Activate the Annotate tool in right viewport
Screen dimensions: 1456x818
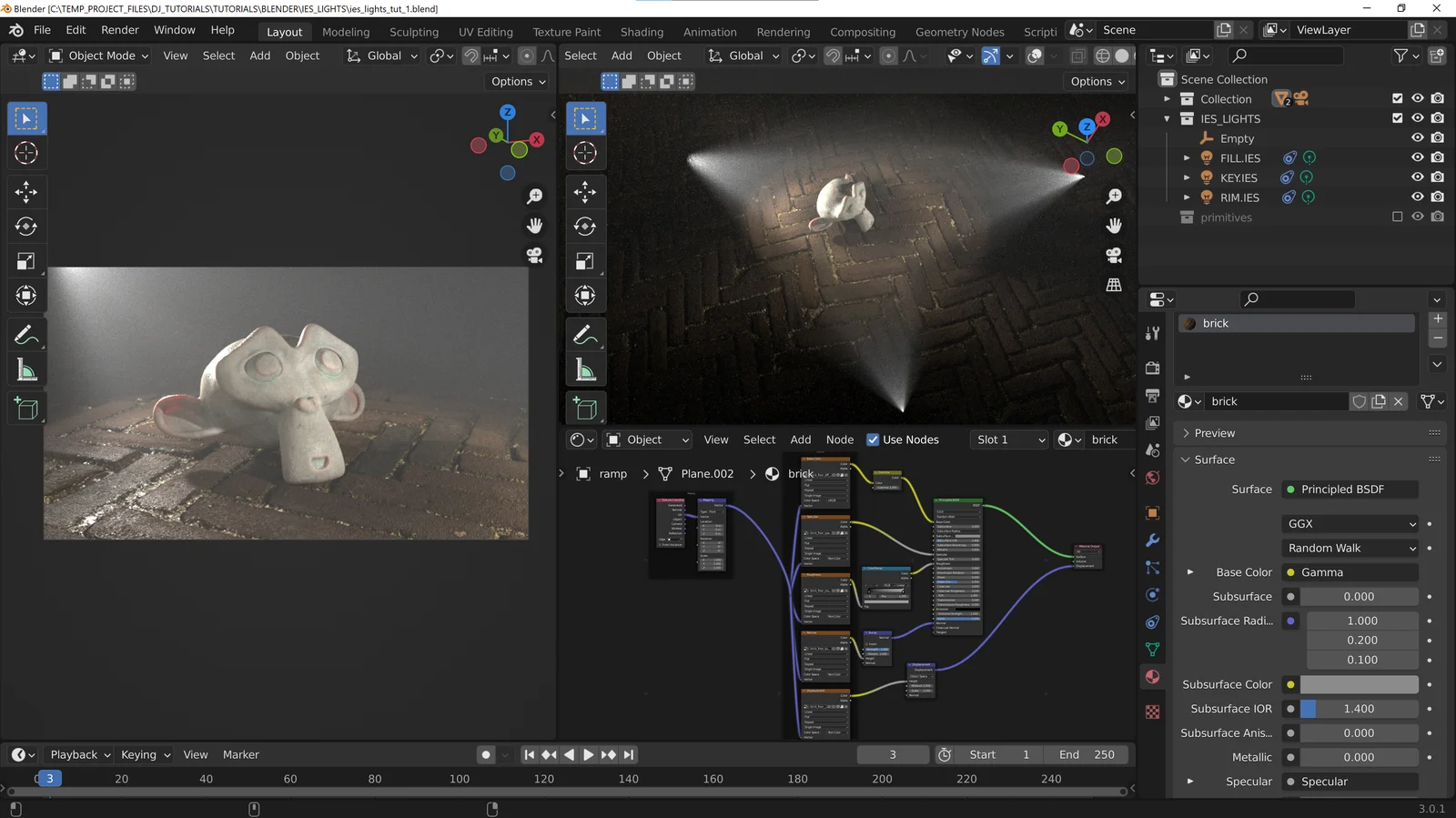pyautogui.click(x=585, y=335)
